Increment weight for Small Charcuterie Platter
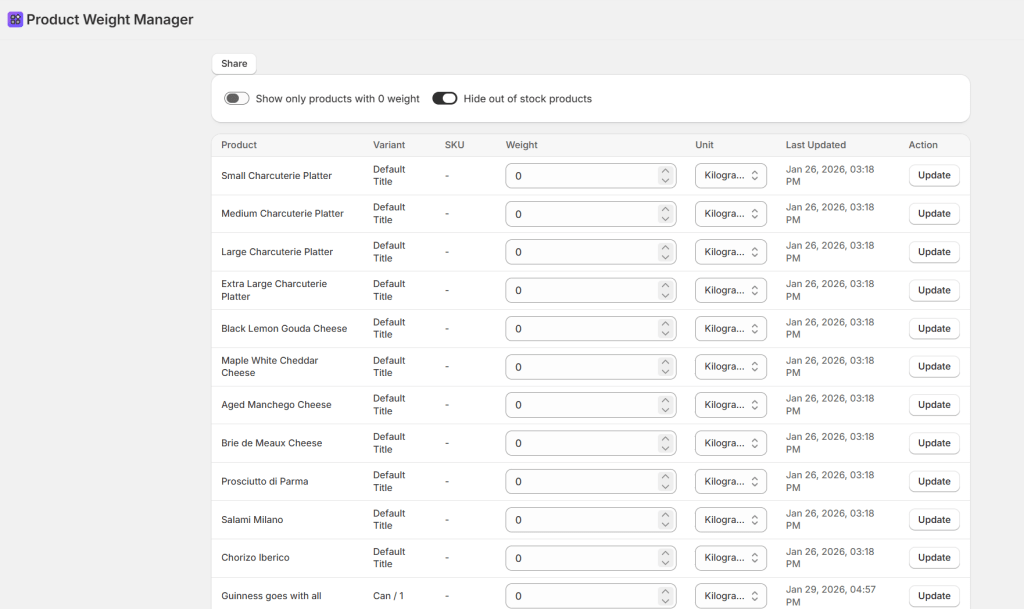Viewport: 1024px width, 609px height. click(665, 171)
